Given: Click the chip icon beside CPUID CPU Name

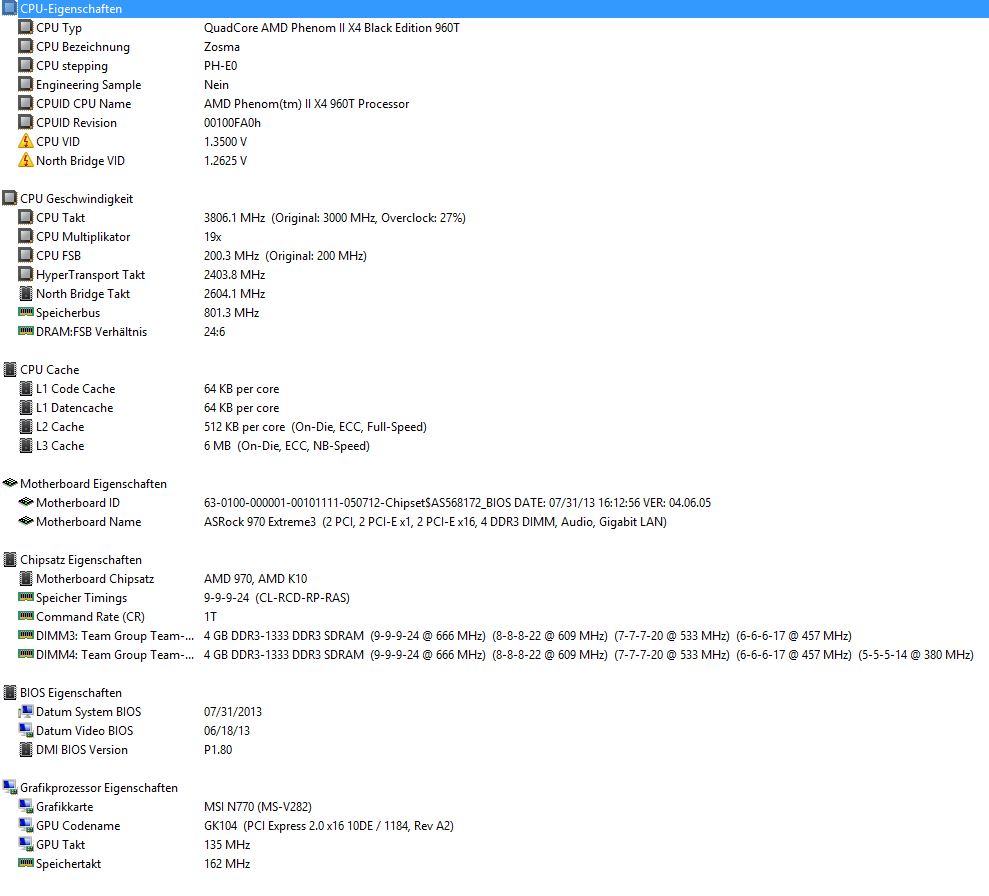Looking at the screenshot, I should tap(25, 103).
